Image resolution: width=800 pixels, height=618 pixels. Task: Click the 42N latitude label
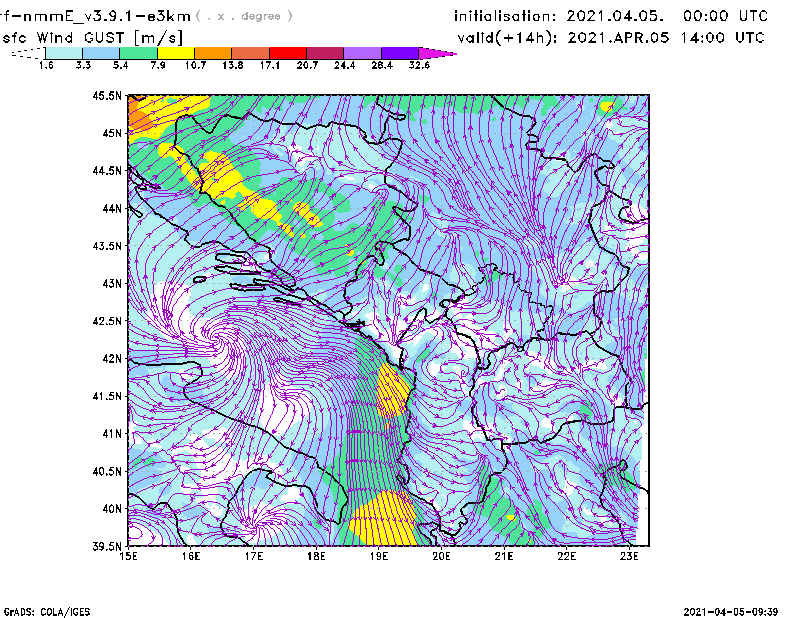tap(112, 359)
